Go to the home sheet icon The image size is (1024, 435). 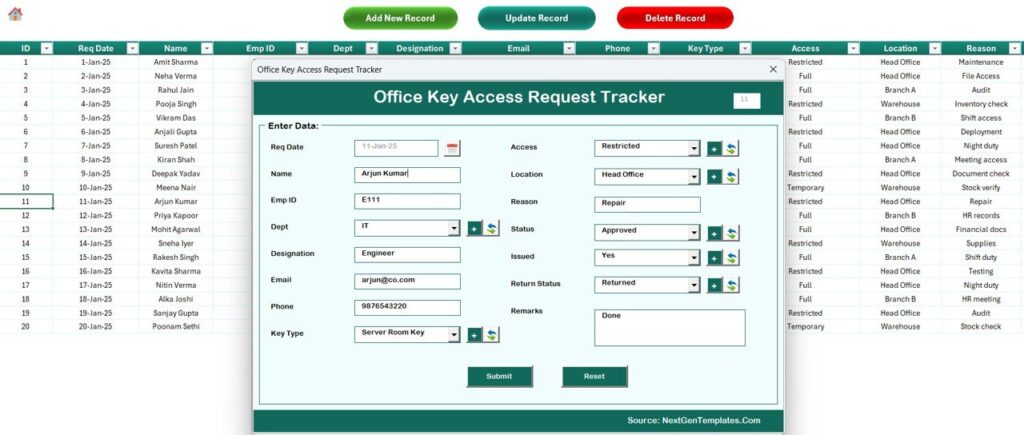[15, 14]
